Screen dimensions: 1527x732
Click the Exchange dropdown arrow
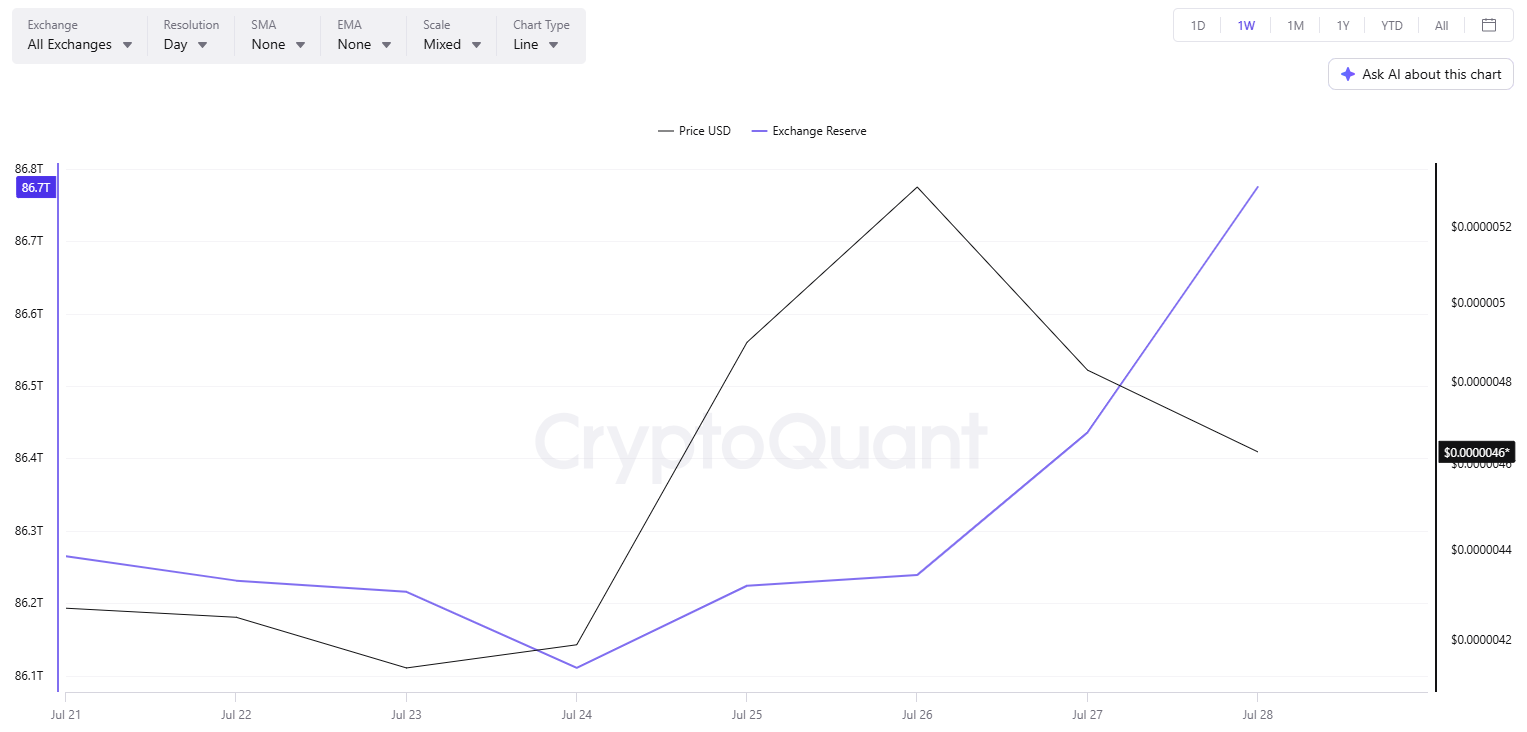127,45
